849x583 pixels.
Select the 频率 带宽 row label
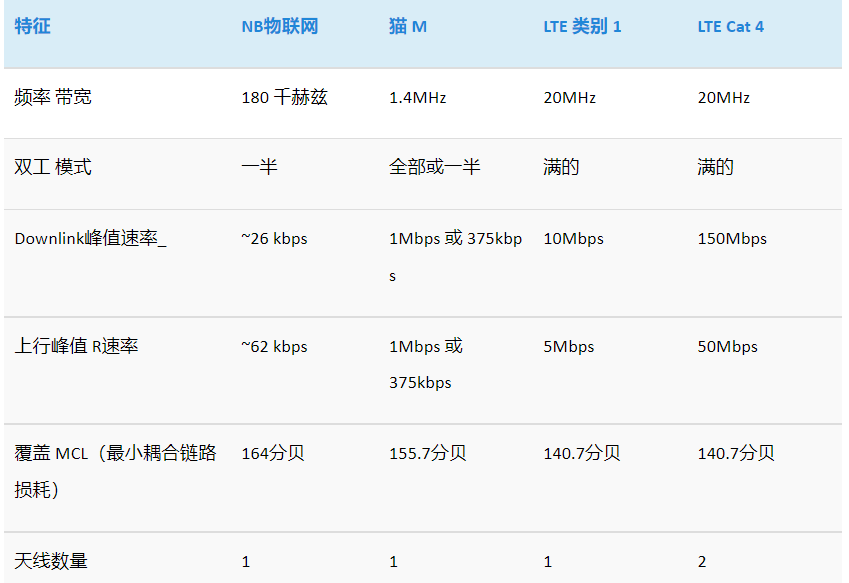click(x=53, y=97)
